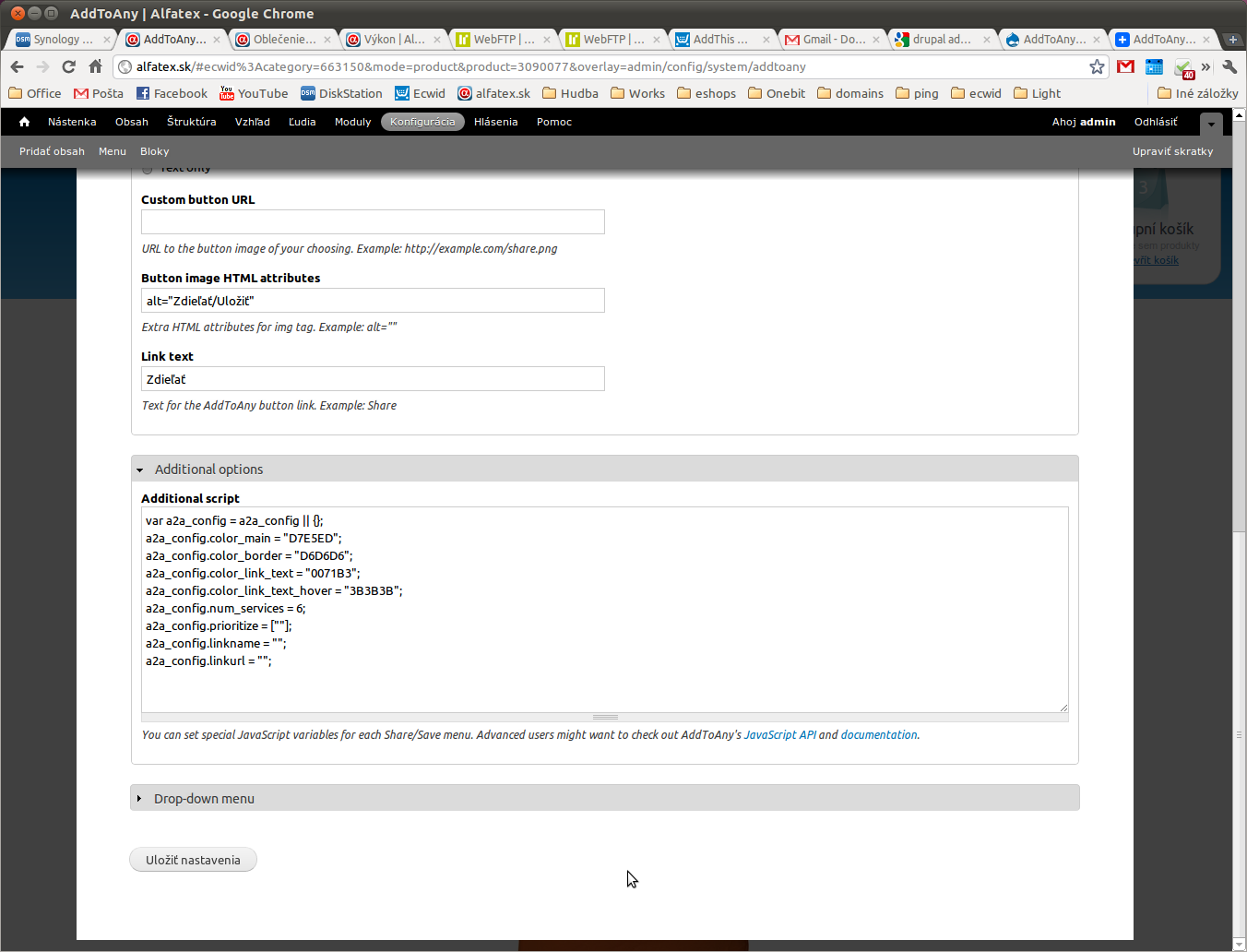Open the Konfigurácia admin menu
1247x952 pixels.
click(x=422, y=122)
